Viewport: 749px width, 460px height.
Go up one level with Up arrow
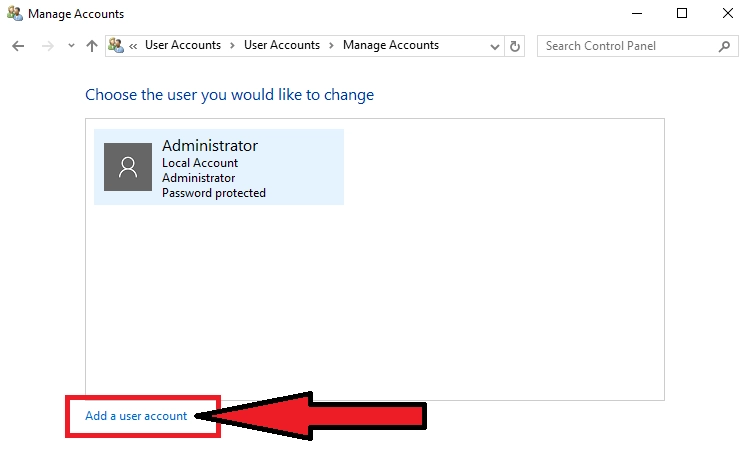point(92,46)
